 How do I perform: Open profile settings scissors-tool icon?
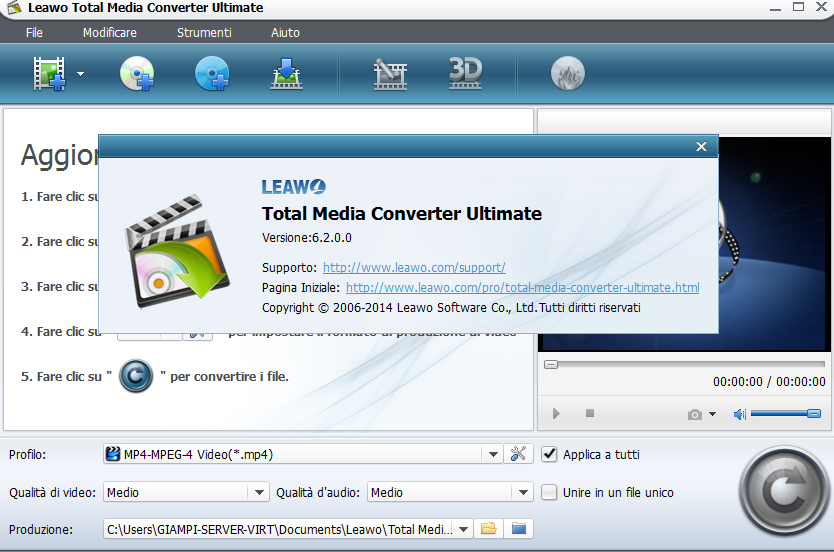click(x=518, y=454)
